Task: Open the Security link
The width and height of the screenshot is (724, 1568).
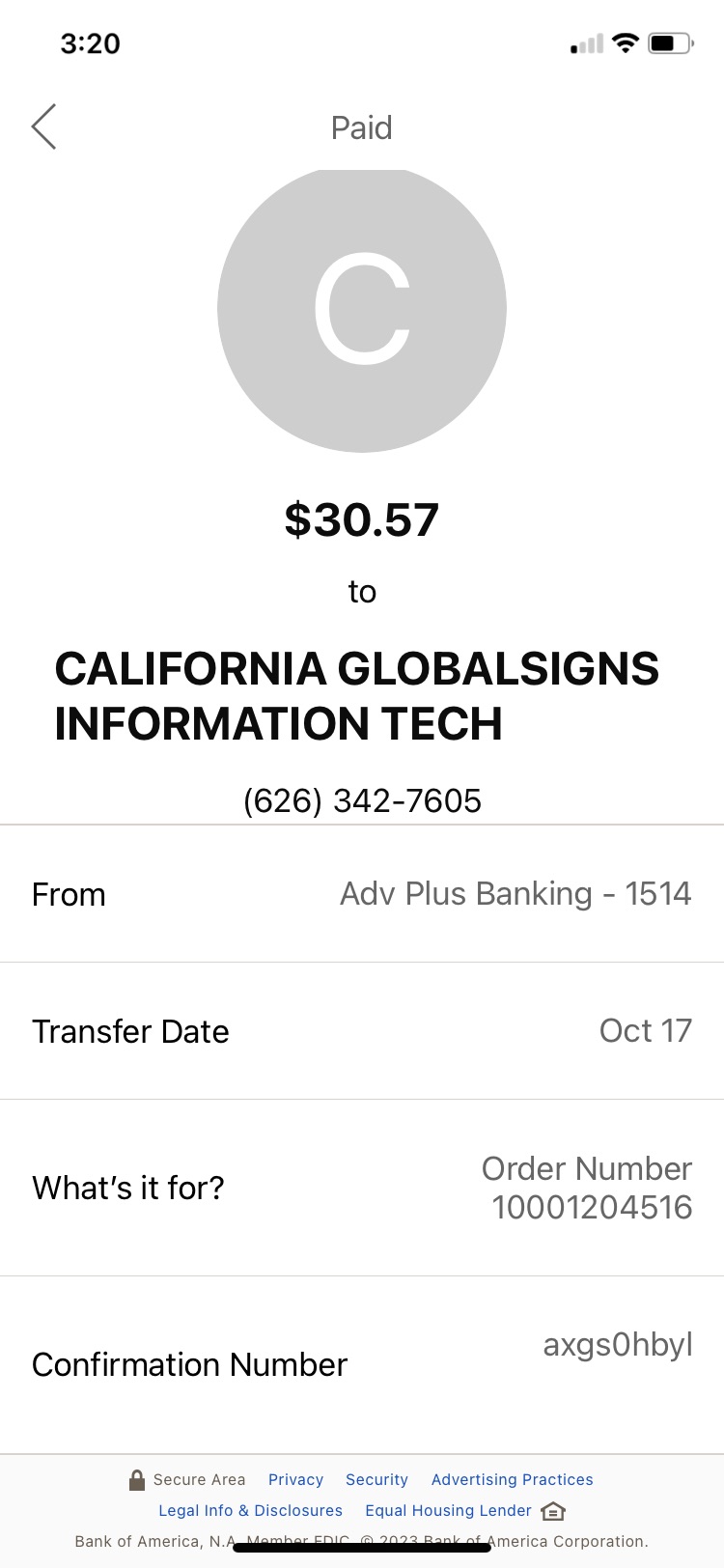Action: pyautogui.click(x=376, y=1479)
